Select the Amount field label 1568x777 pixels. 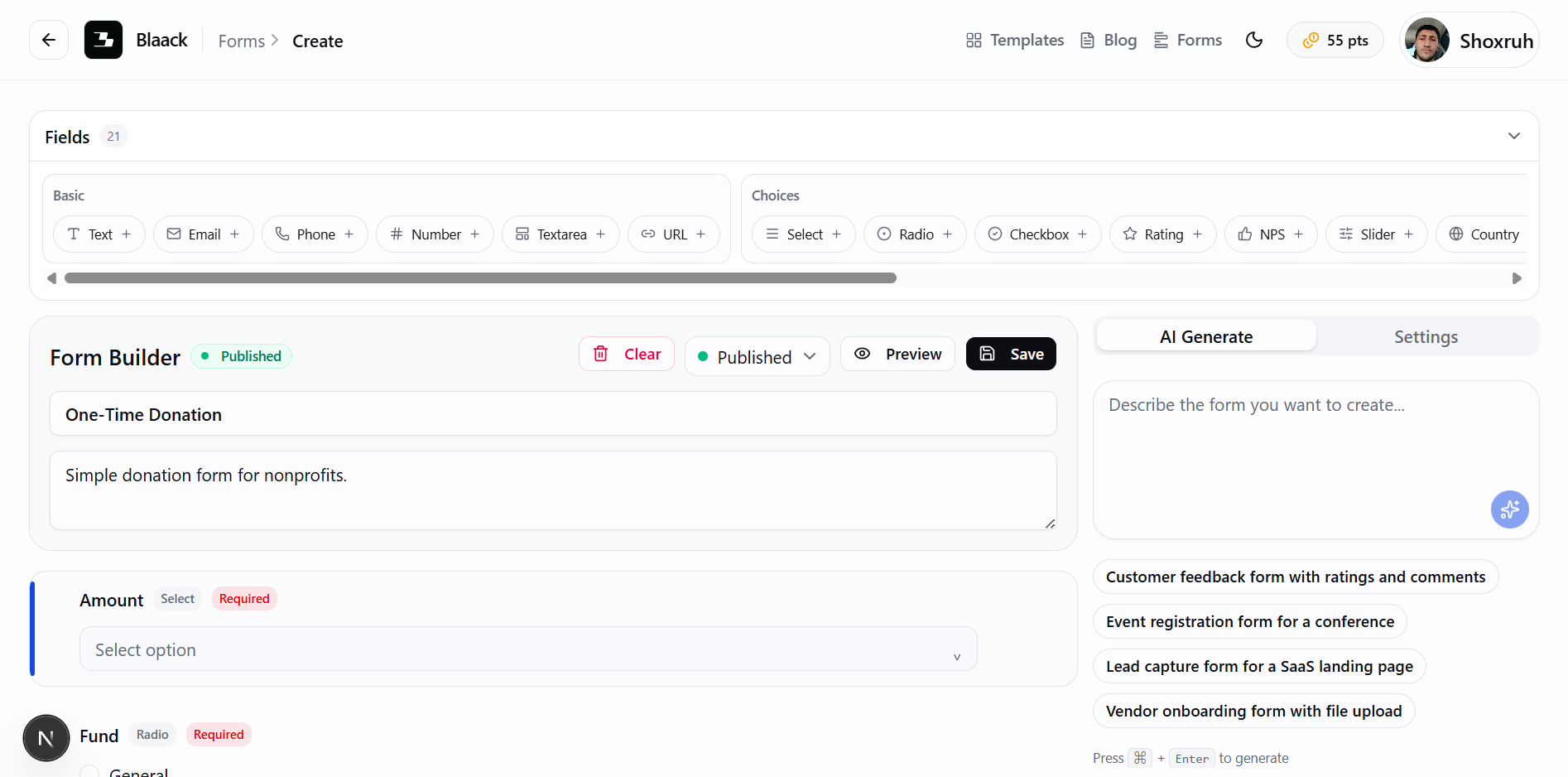(x=111, y=600)
